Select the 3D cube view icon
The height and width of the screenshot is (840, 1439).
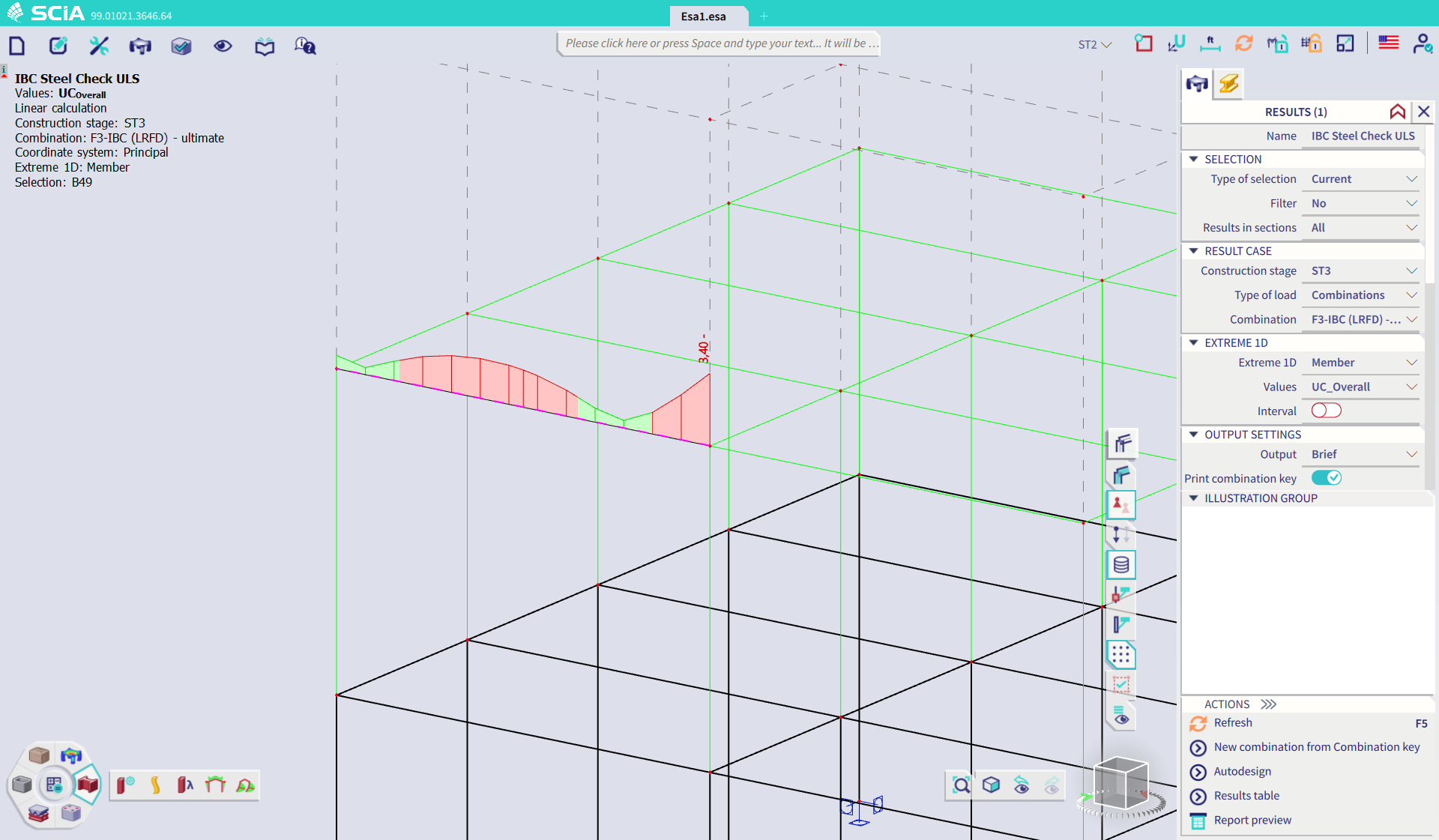(x=992, y=785)
